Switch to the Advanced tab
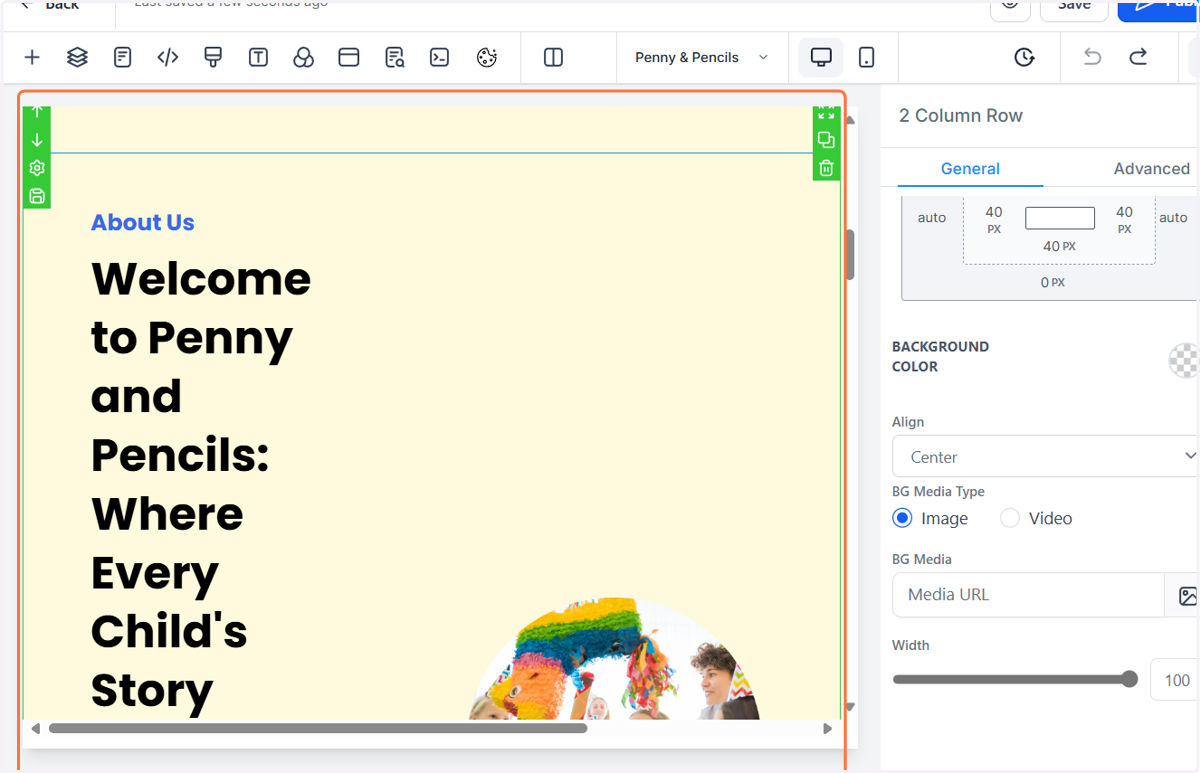Screen dimensions: 1200x773 click(x=1151, y=168)
